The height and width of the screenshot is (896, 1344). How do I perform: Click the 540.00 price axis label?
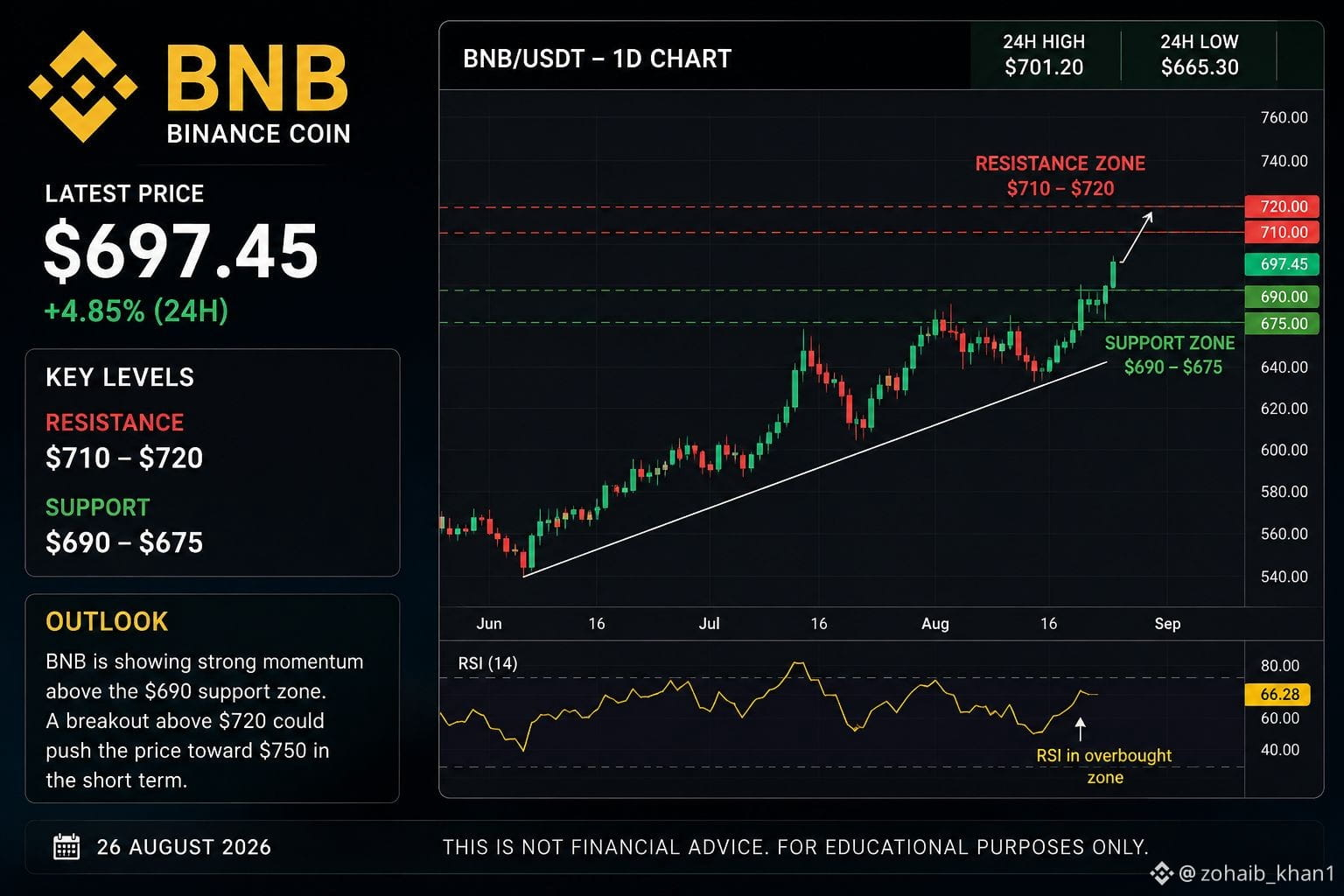pos(1284,577)
